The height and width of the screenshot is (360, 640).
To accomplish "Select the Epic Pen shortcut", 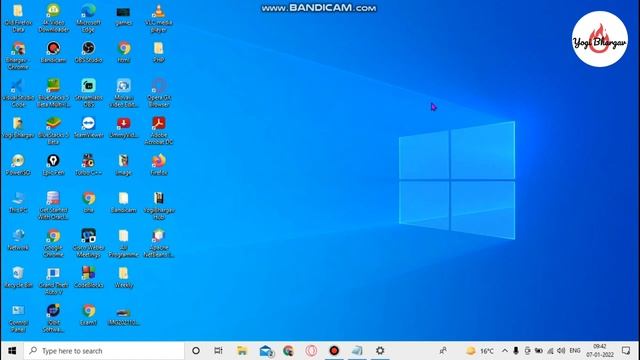I will [x=53, y=165].
